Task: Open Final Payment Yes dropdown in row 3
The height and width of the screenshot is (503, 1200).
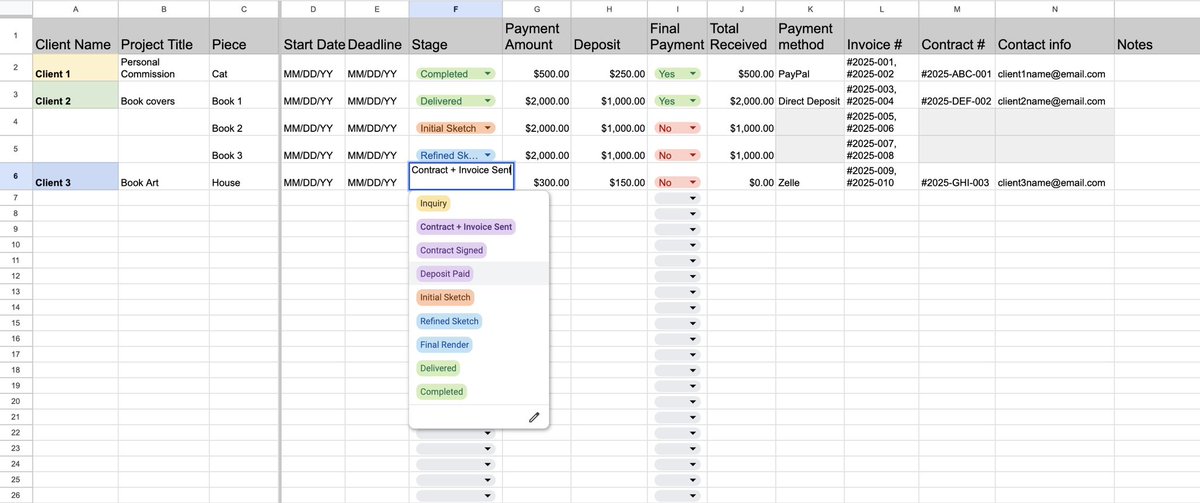Action: point(677,101)
